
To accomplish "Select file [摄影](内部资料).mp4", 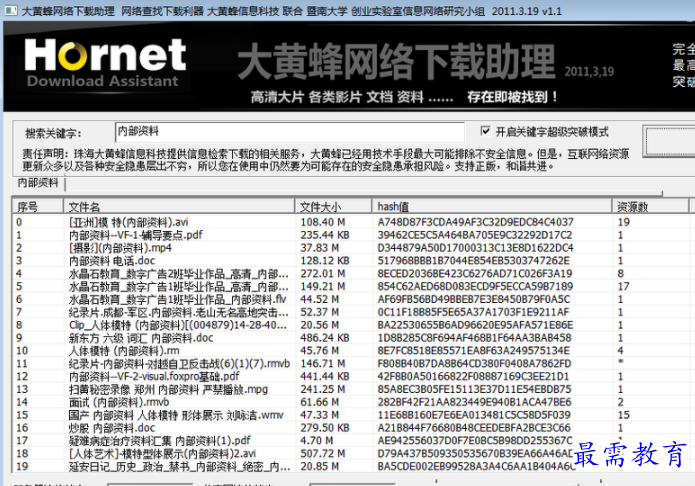I will coord(120,247).
